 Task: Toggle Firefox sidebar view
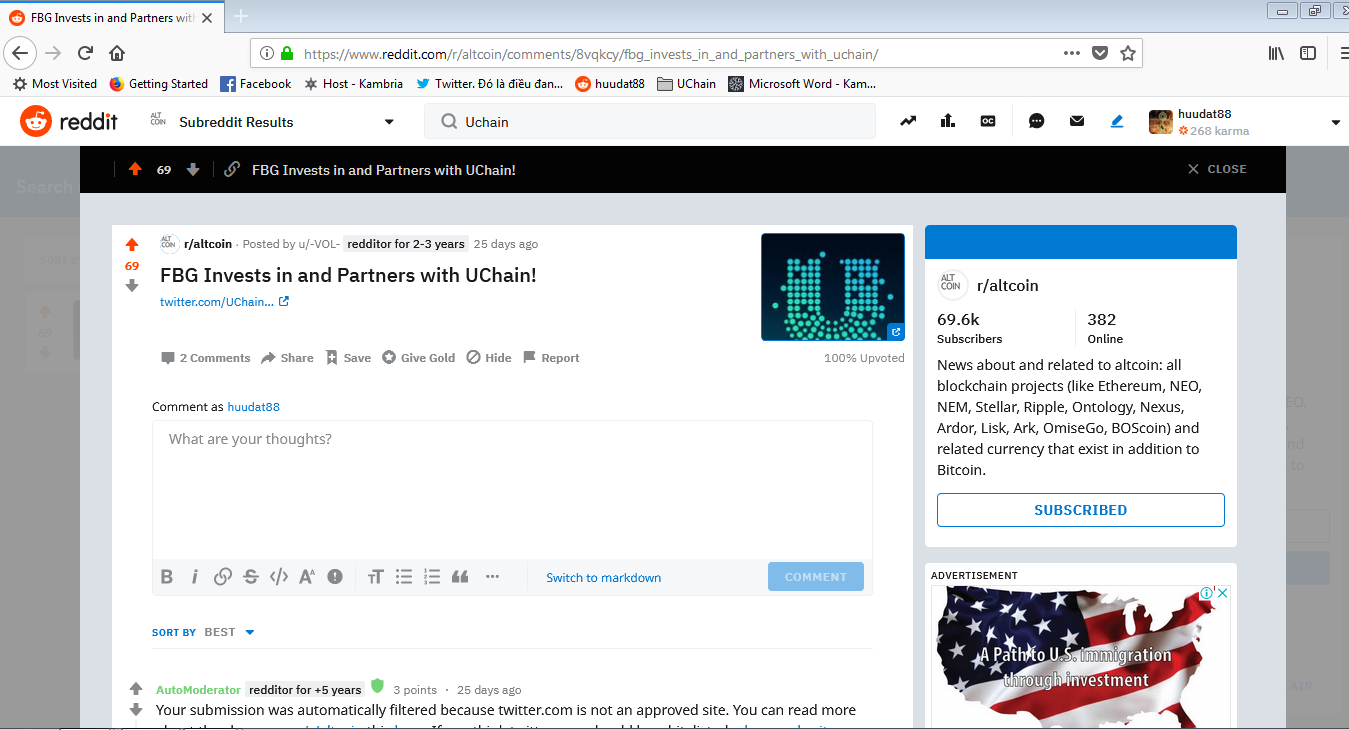point(1308,53)
